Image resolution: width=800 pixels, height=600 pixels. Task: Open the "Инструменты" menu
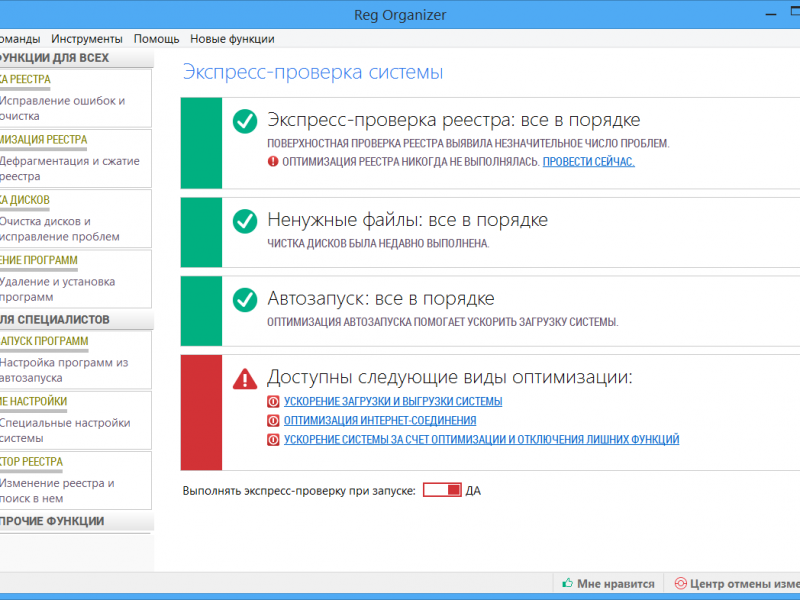(x=87, y=39)
